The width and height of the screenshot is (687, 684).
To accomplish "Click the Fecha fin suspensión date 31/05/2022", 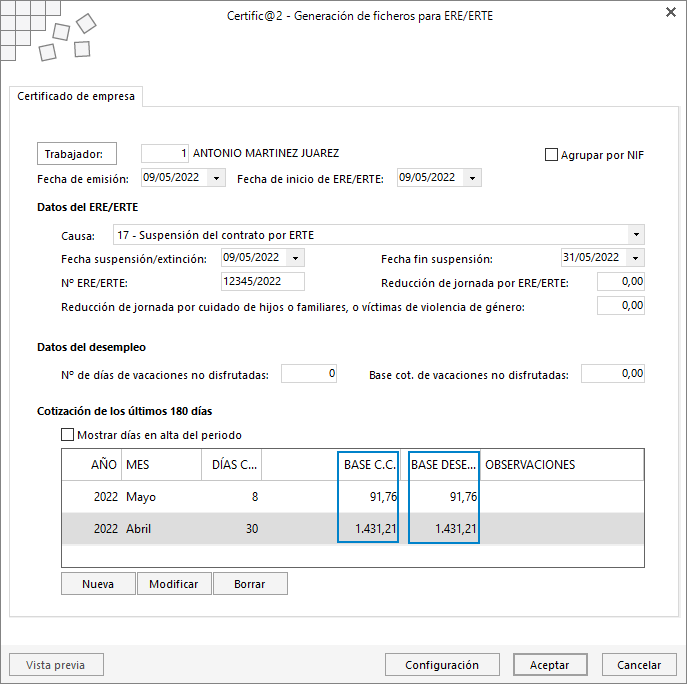I will pyautogui.click(x=591, y=257).
